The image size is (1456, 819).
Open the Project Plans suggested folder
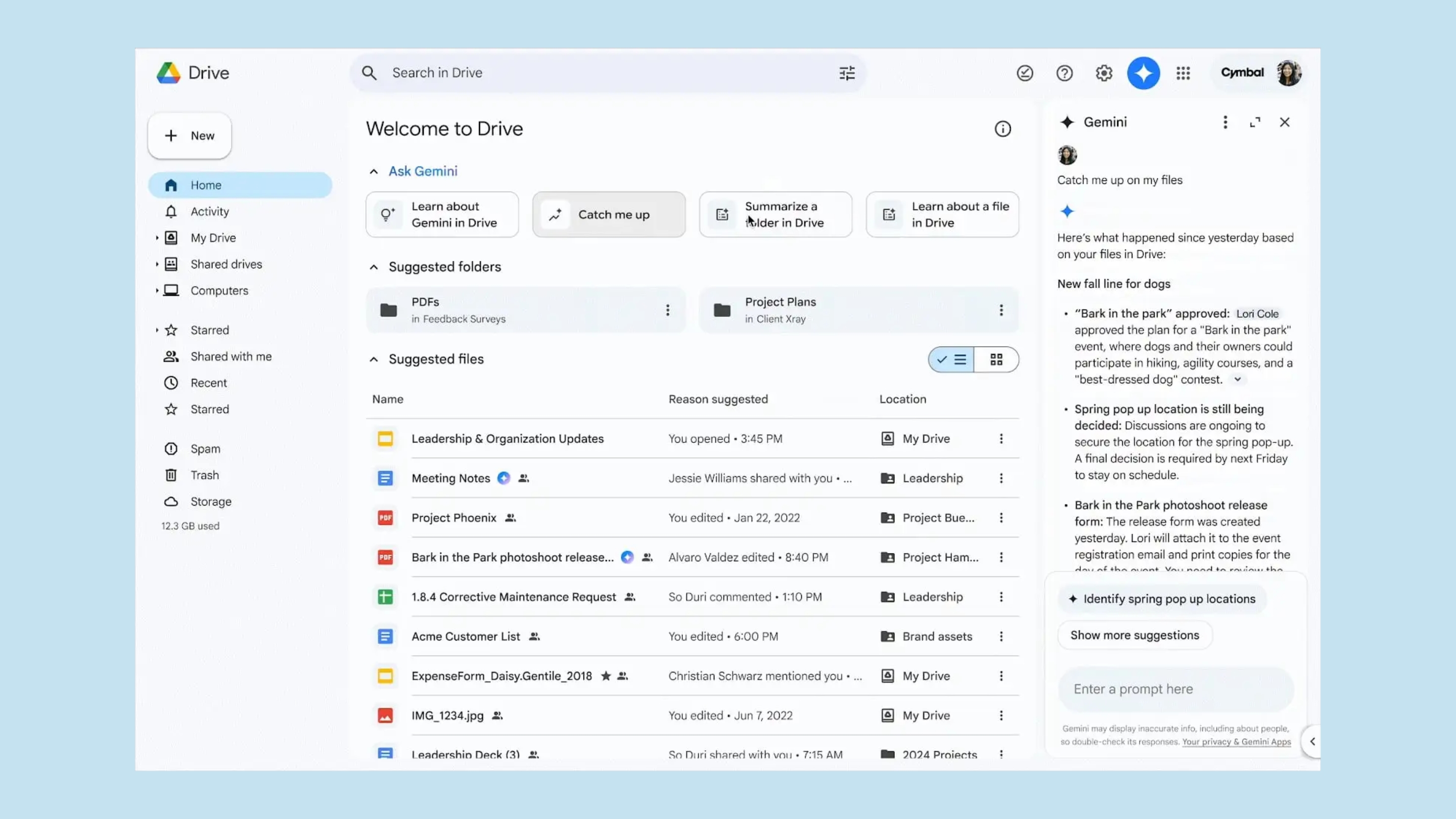point(858,310)
